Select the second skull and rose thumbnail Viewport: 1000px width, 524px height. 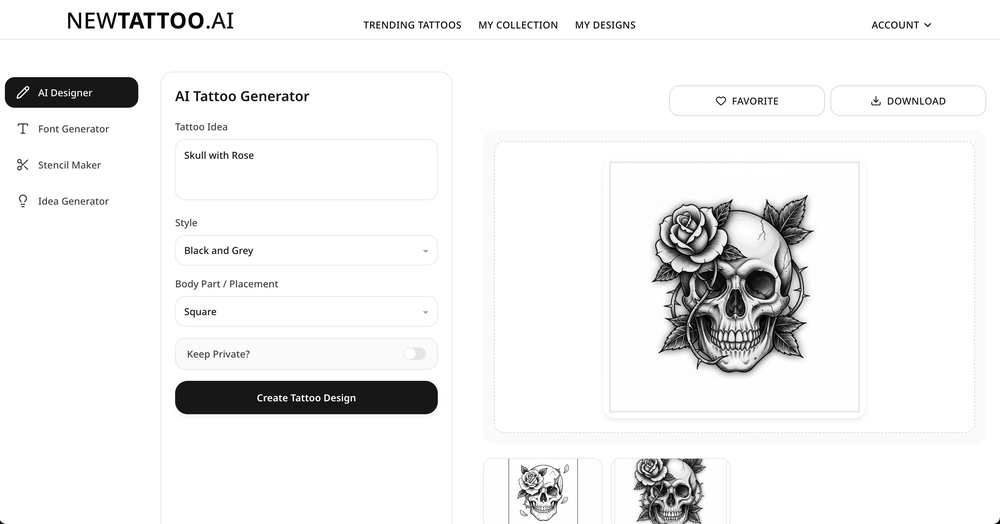pyautogui.click(x=670, y=491)
